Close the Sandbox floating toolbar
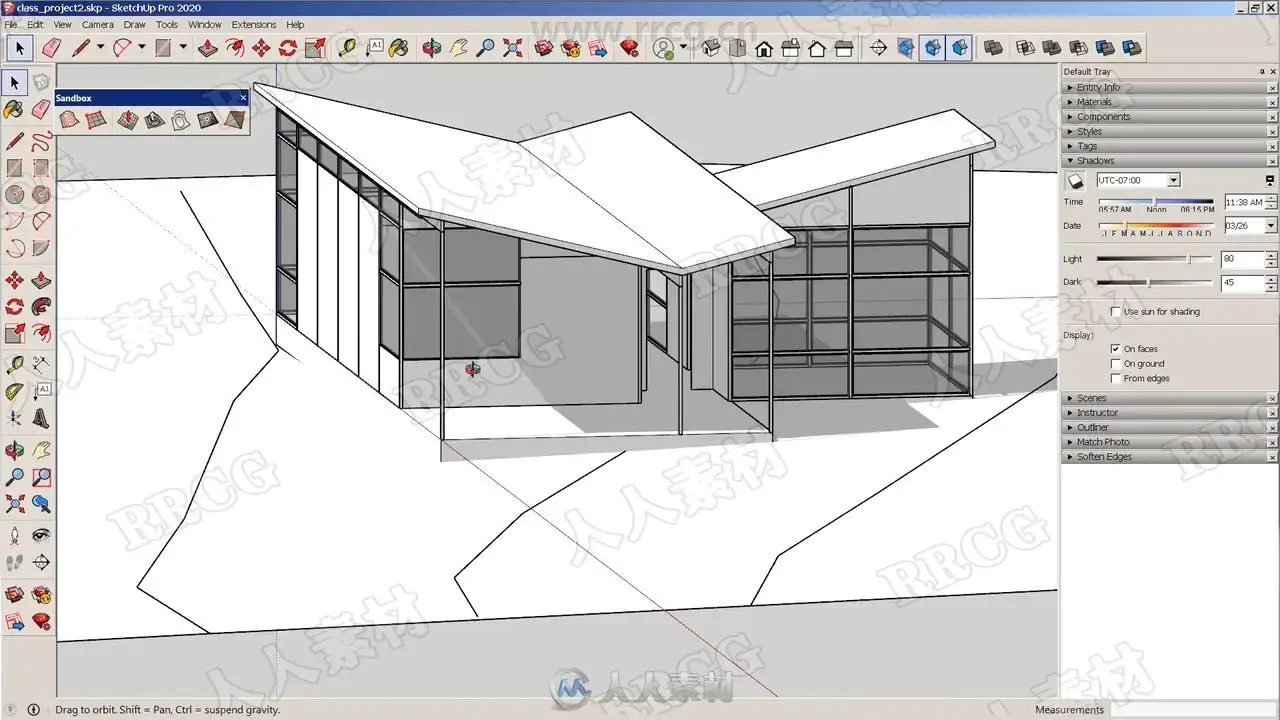 (x=243, y=98)
